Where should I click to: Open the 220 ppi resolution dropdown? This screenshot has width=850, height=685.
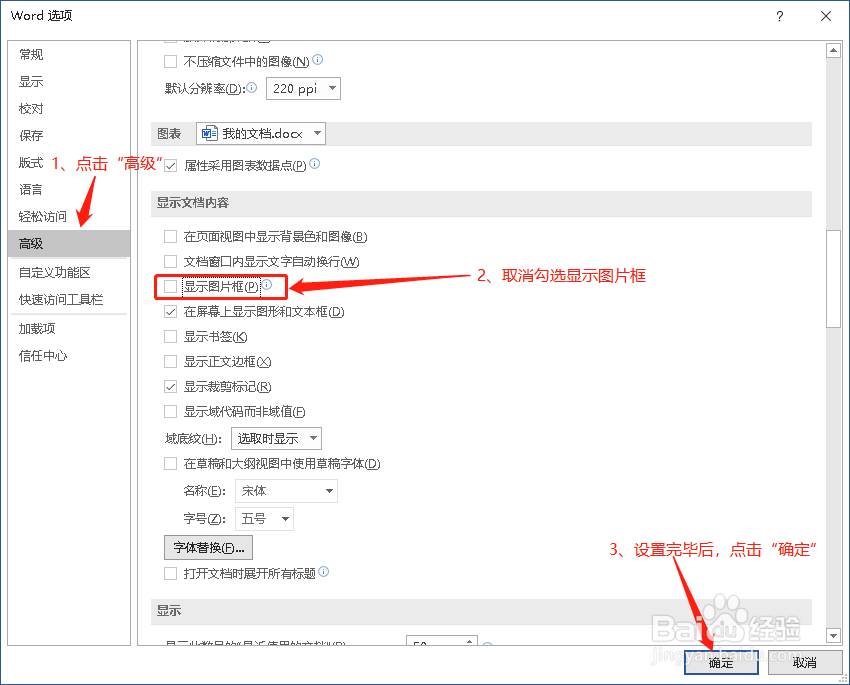(331, 88)
